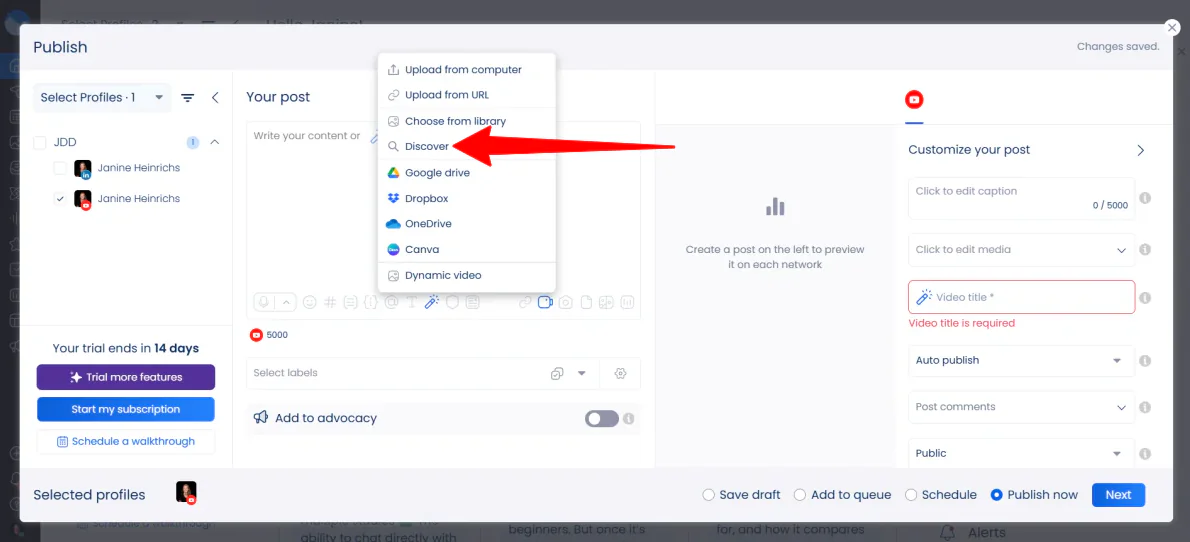This screenshot has height=542, width=1190.
Task: Click the curly braces variables icon
Action: coord(370,302)
